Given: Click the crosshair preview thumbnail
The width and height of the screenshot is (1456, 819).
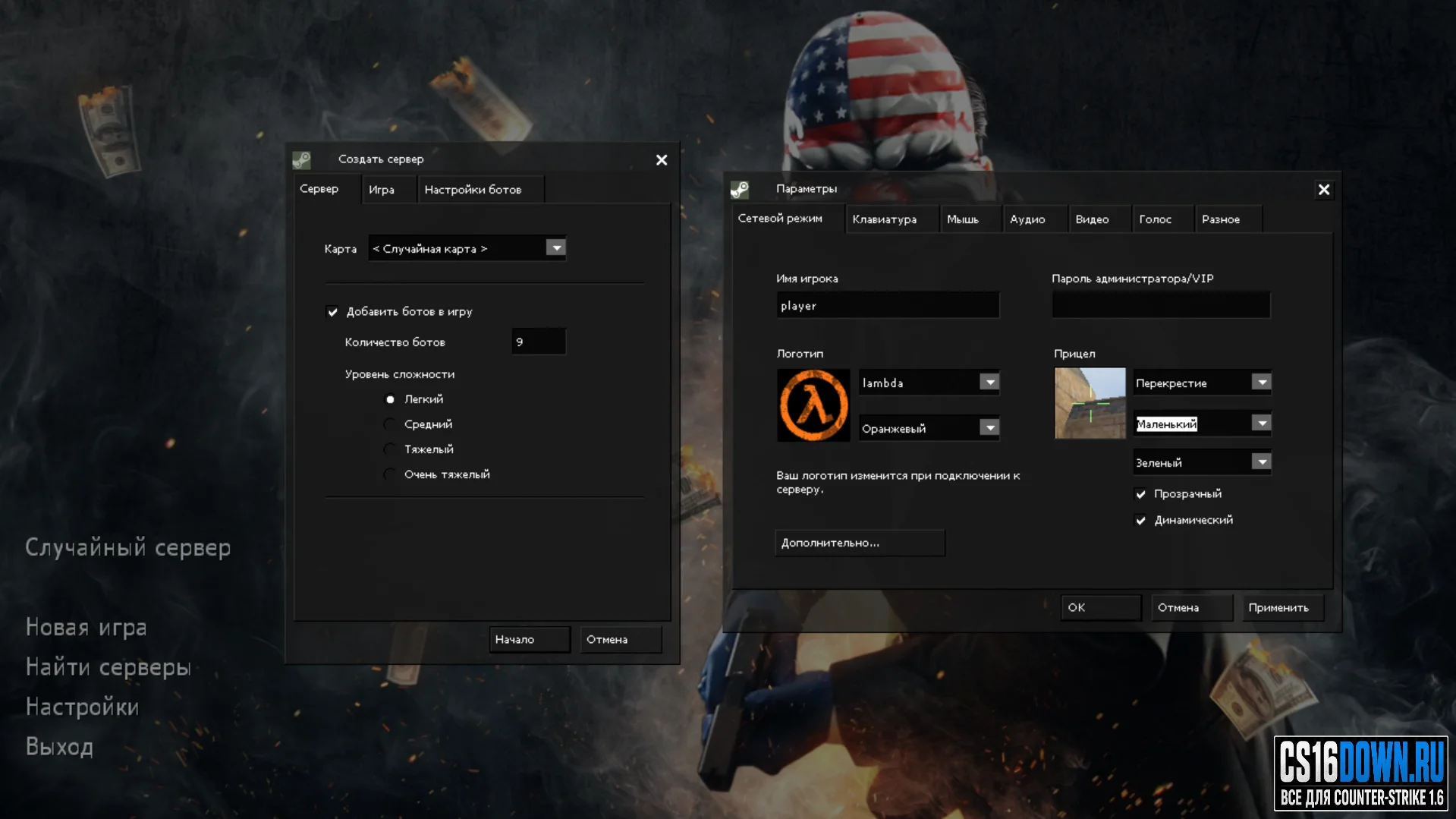Looking at the screenshot, I should coord(1090,403).
